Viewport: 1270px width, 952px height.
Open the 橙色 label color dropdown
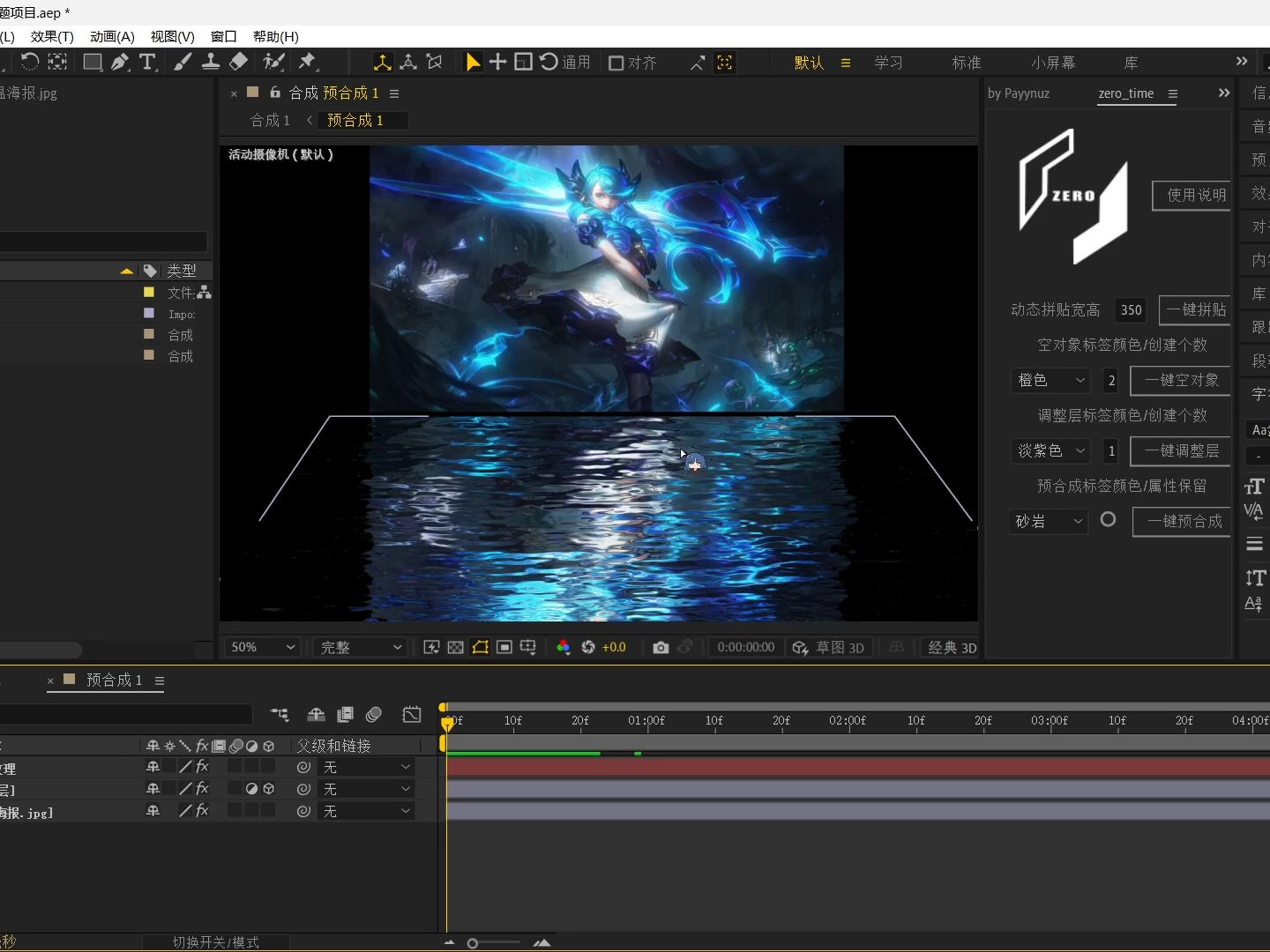coord(1050,380)
